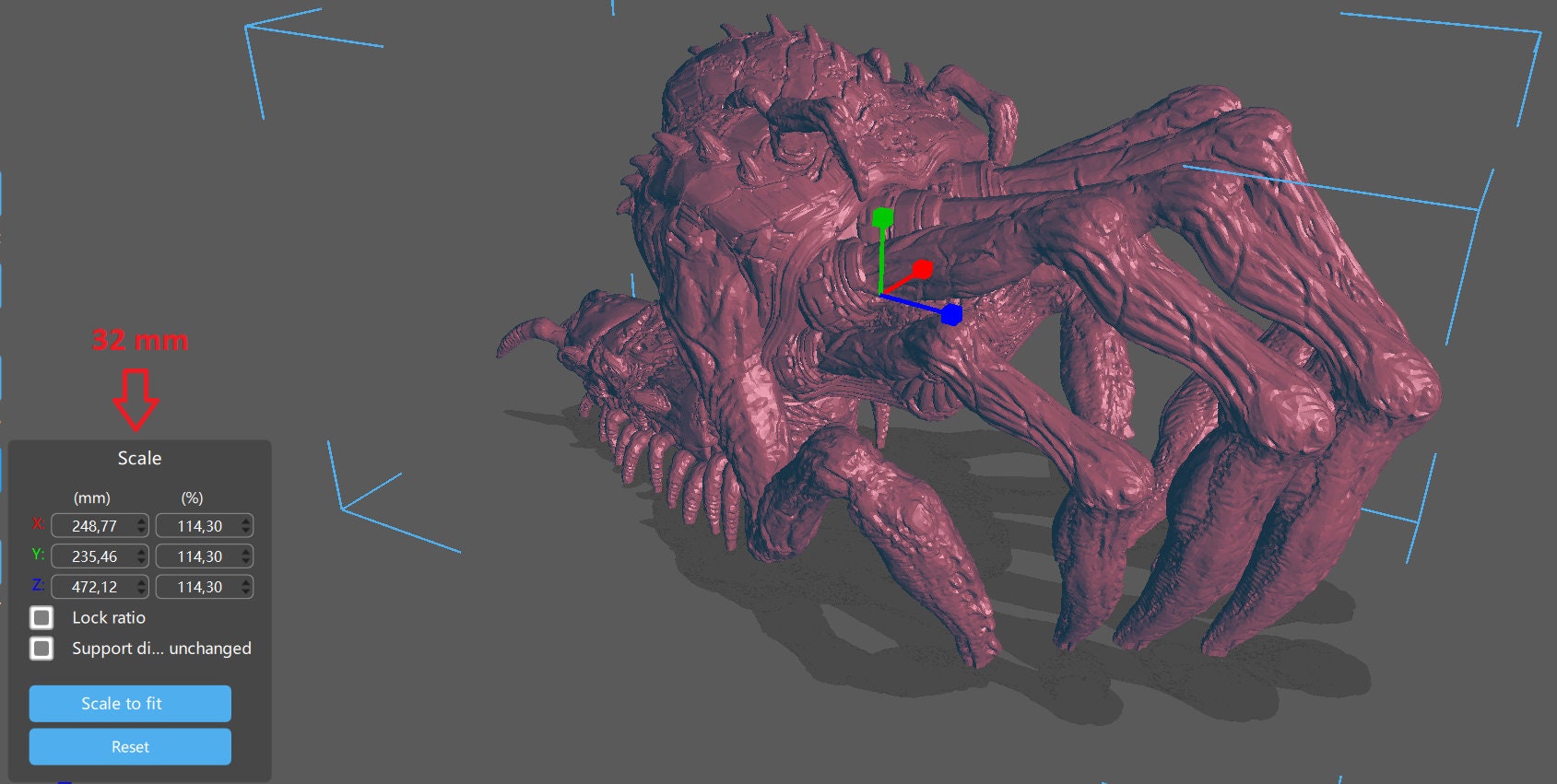Decrease Z percent with down arrow

point(246,591)
